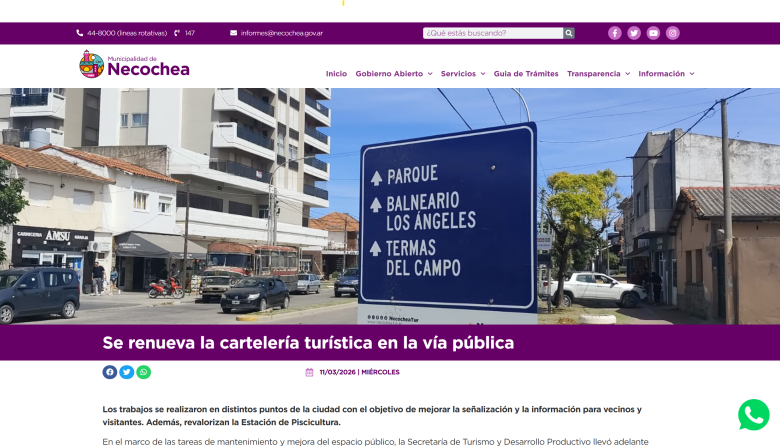Open the Instagram profile in the top bar
Screen dimensions: 780x446
[673, 33]
